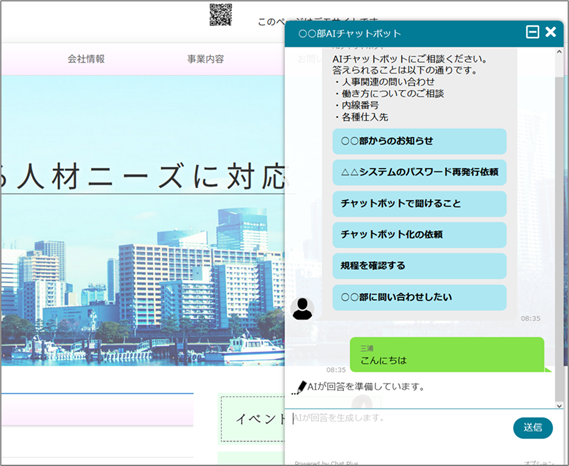Click 働き方についてのご相談 bullet text
This screenshot has width=569, height=466.
[392, 94]
